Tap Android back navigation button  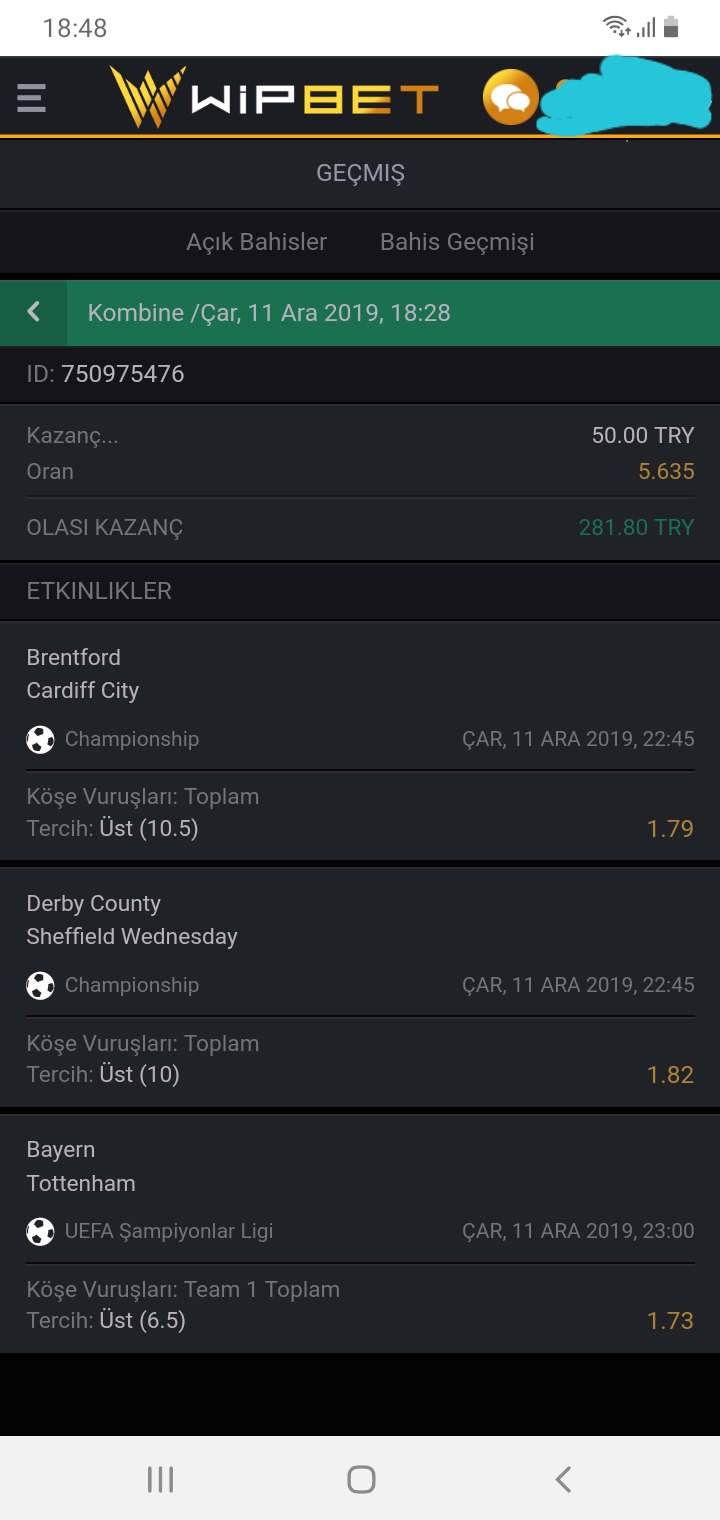(x=563, y=1479)
